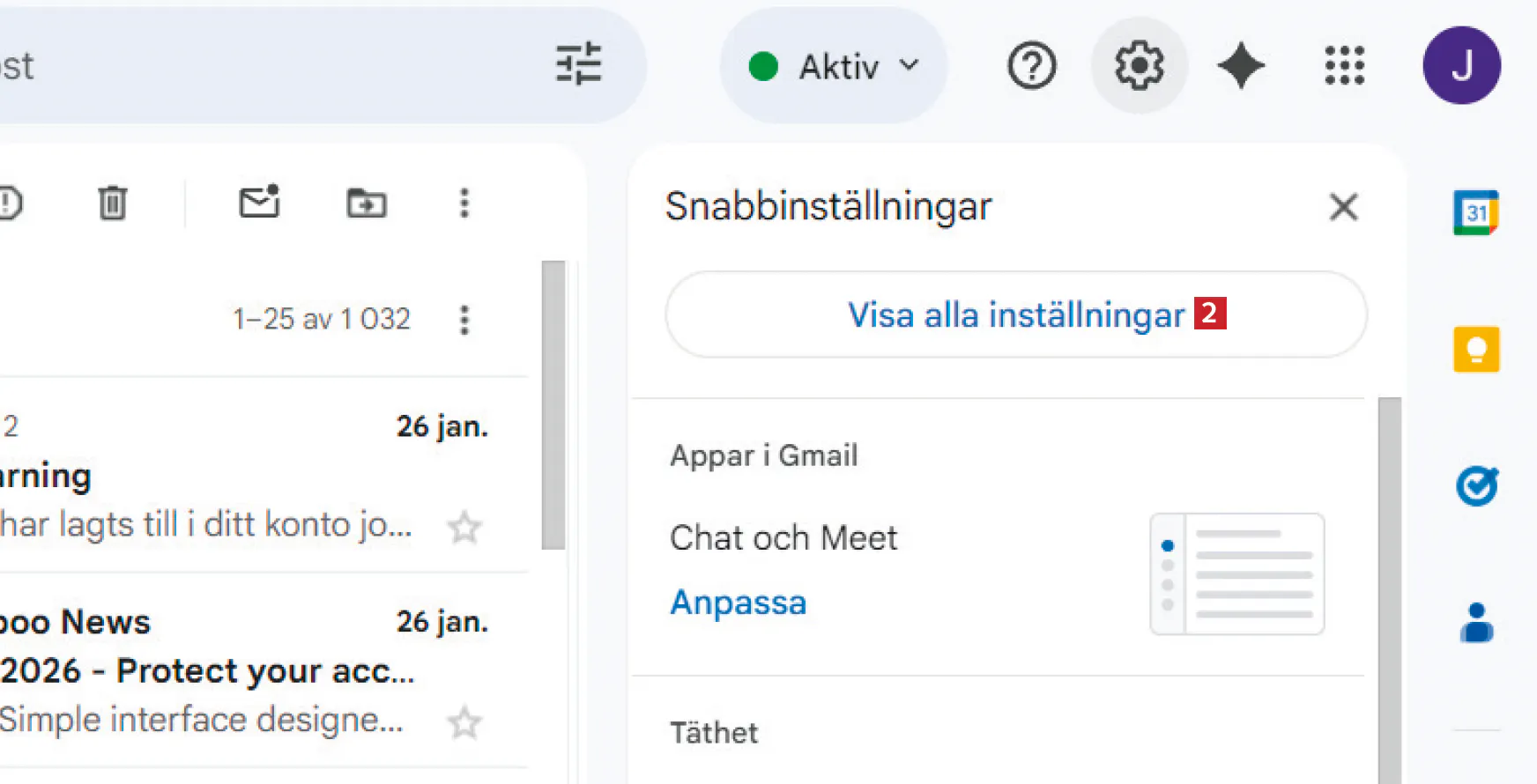This screenshot has width=1537, height=784.
Task: Star the Protect your acc... email
Action: tap(464, 723)
